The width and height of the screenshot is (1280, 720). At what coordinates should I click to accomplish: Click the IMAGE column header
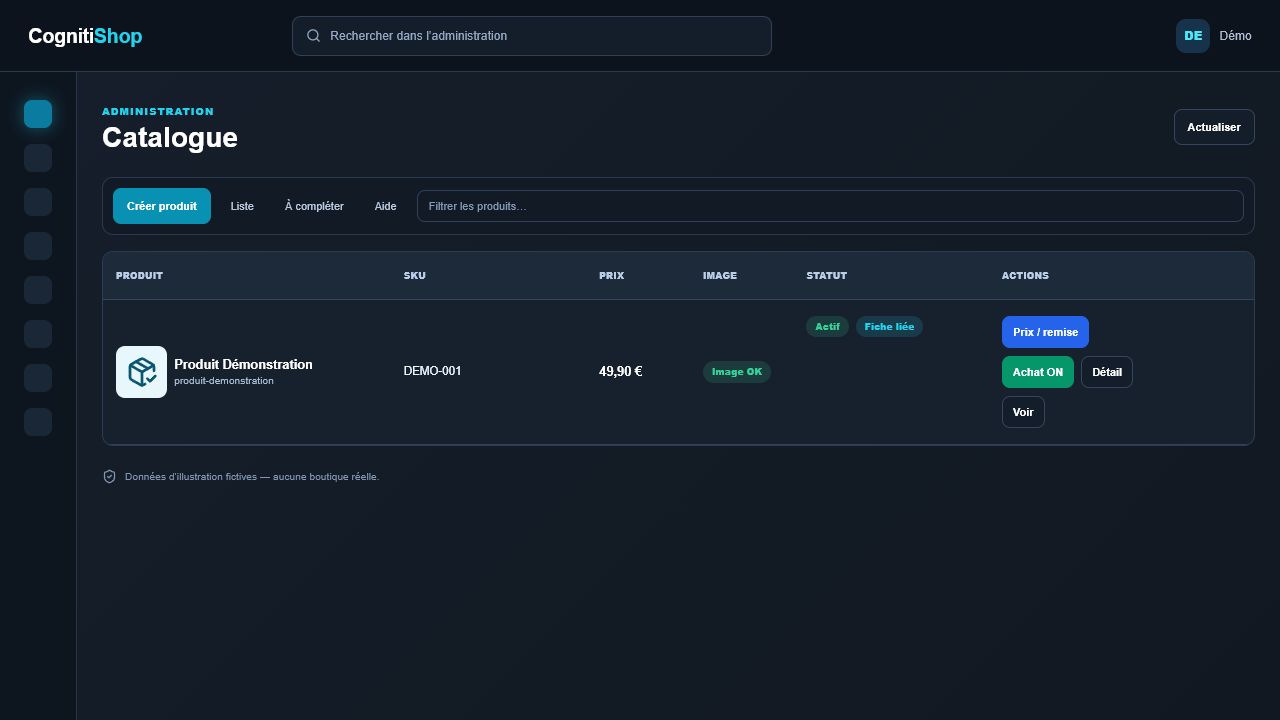click(720, 276)
